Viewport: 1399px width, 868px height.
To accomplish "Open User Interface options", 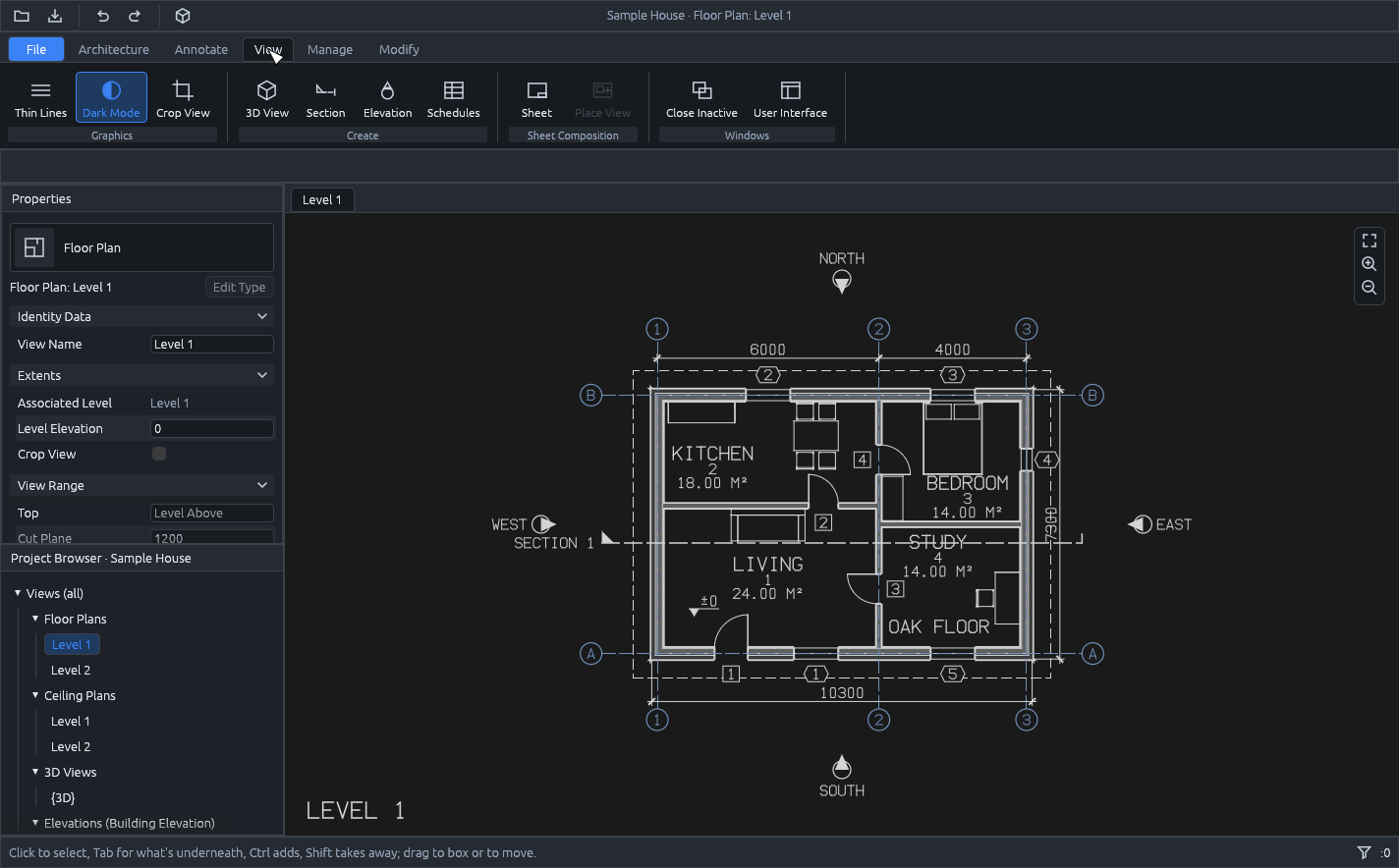I will click(x=790, y=98).
